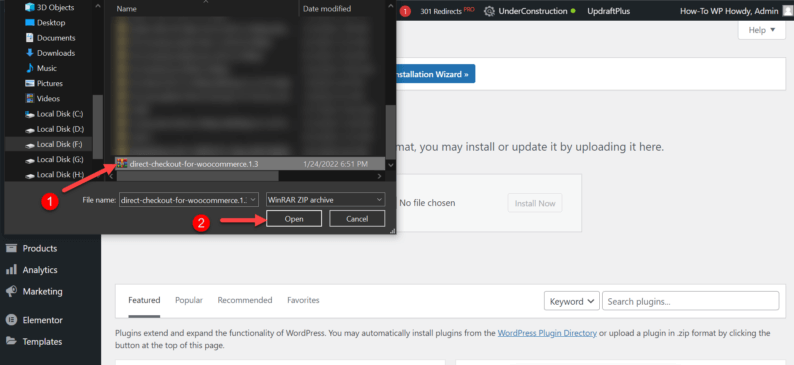Click the navigation pane vertical scrollbar
This screenshot has height=365, width=794.
coord(98,127)
